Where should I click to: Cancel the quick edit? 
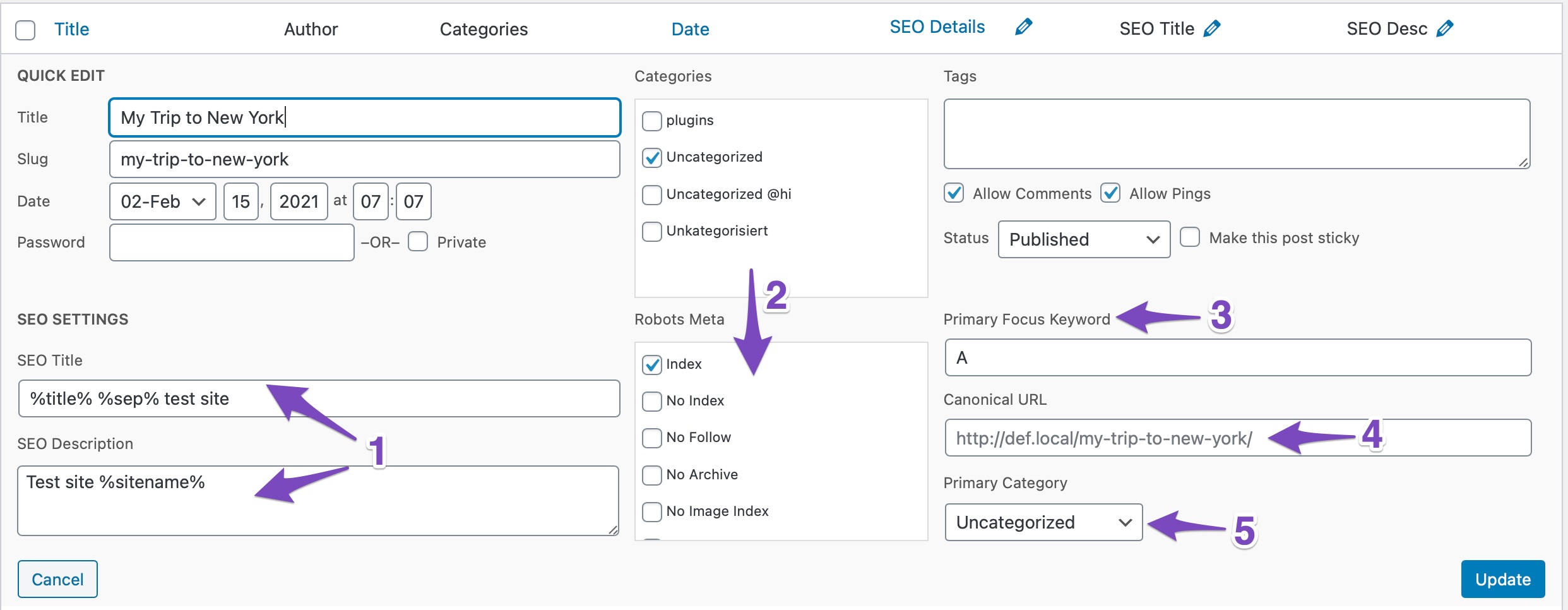[57, 579]
